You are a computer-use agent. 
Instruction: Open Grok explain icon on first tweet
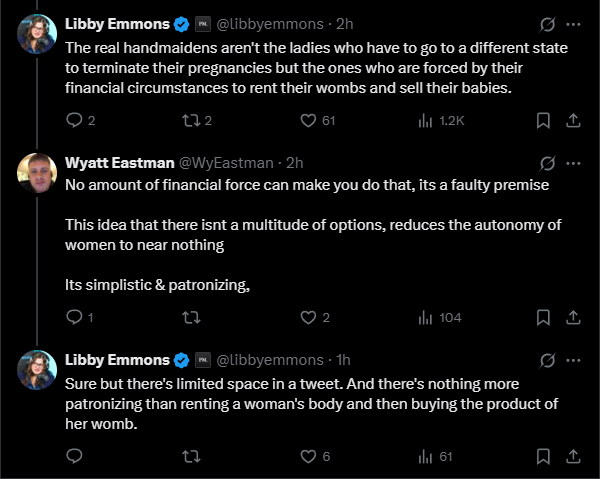(x=547, y=24)
